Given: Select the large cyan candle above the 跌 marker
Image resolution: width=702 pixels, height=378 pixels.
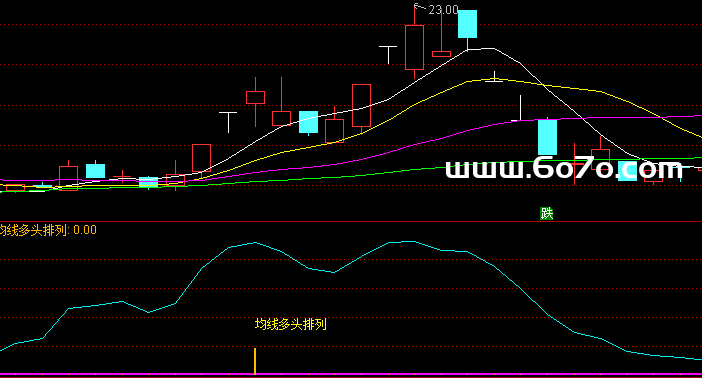Looking at the screenshot, I should [547, 137].
